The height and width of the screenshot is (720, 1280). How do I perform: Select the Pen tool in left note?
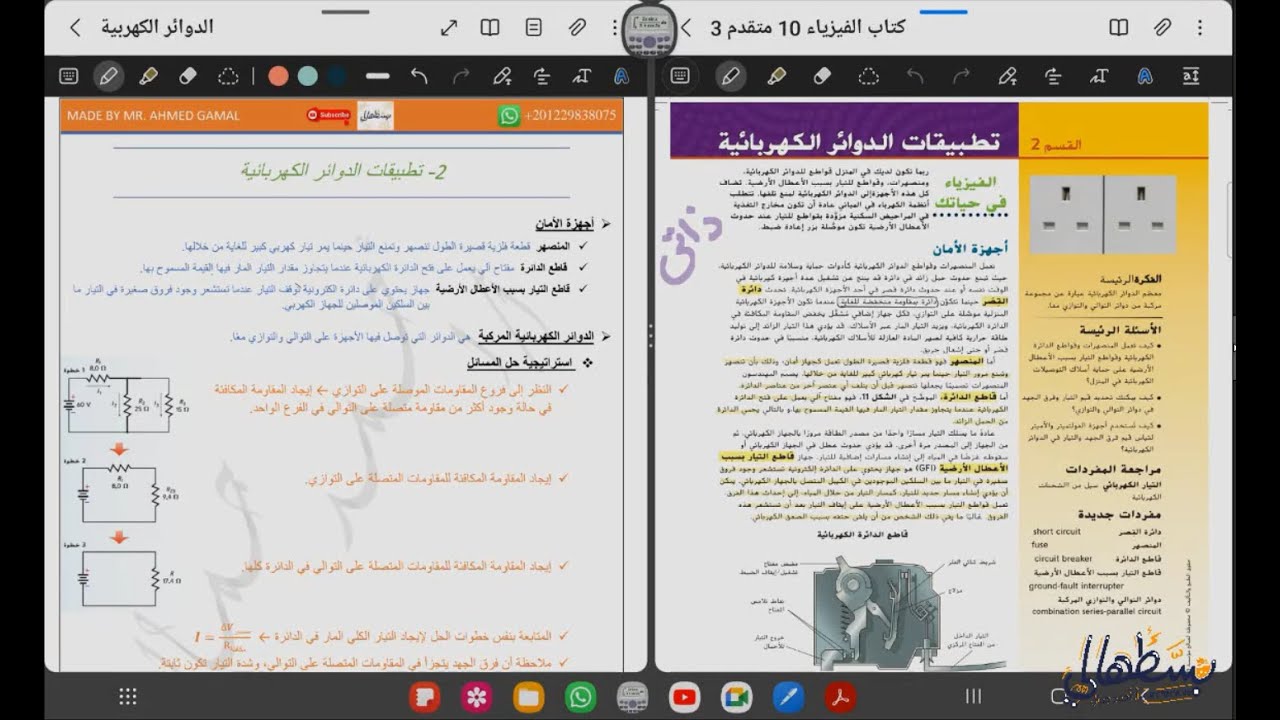pos(108,76)
